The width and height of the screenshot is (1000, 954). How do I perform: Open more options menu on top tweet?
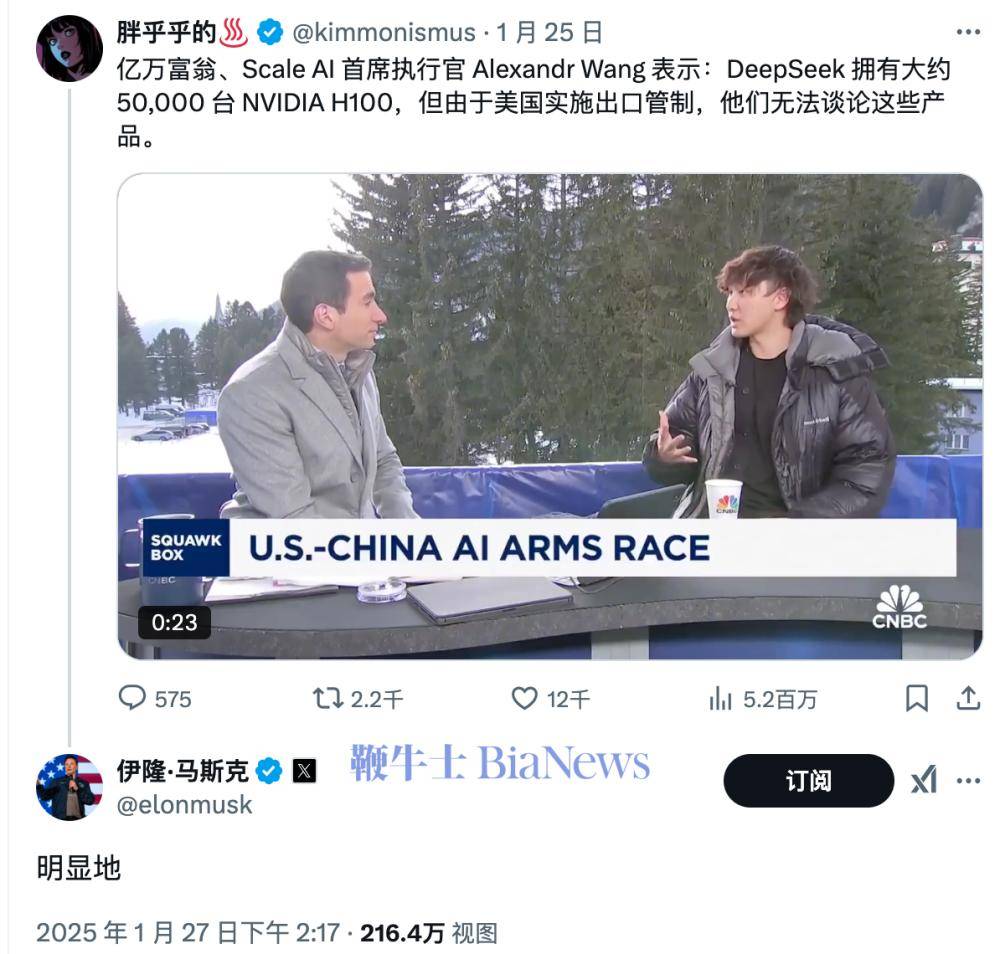pyautogui.click(x=968, y=32)
